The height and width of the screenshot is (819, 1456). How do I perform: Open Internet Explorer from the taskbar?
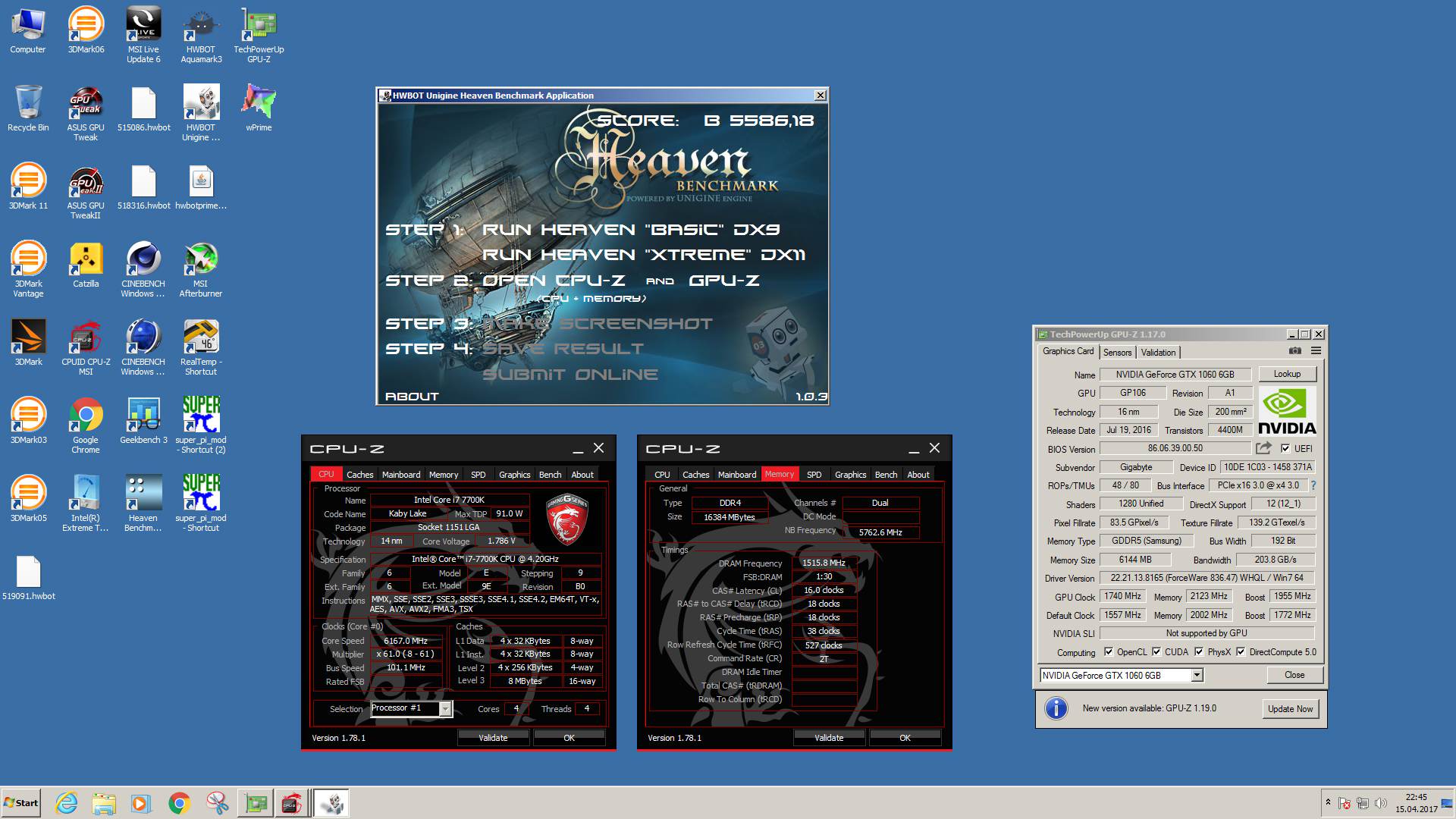tap(67, 803)
